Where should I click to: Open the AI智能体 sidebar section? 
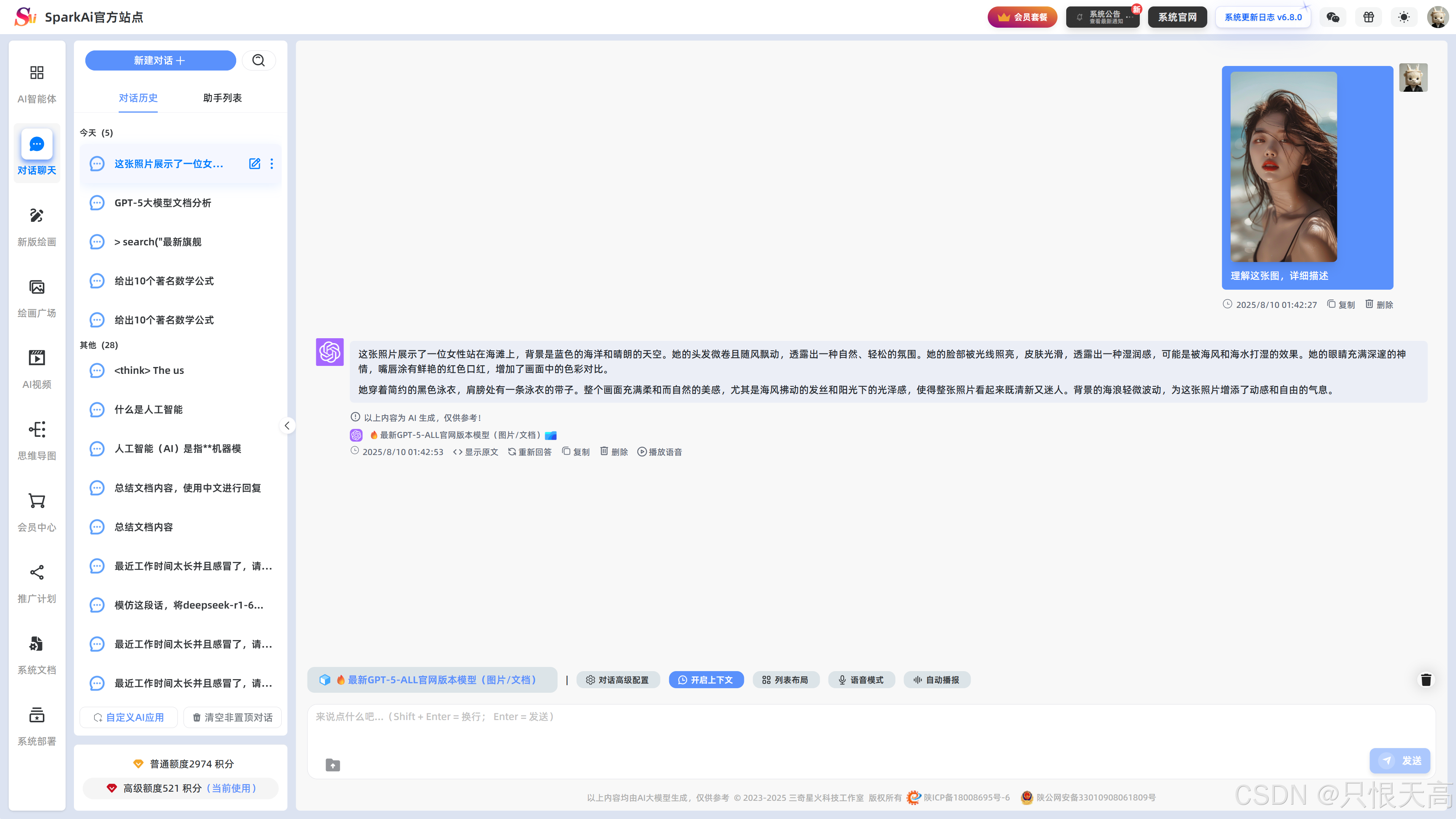tap(37, 84)
